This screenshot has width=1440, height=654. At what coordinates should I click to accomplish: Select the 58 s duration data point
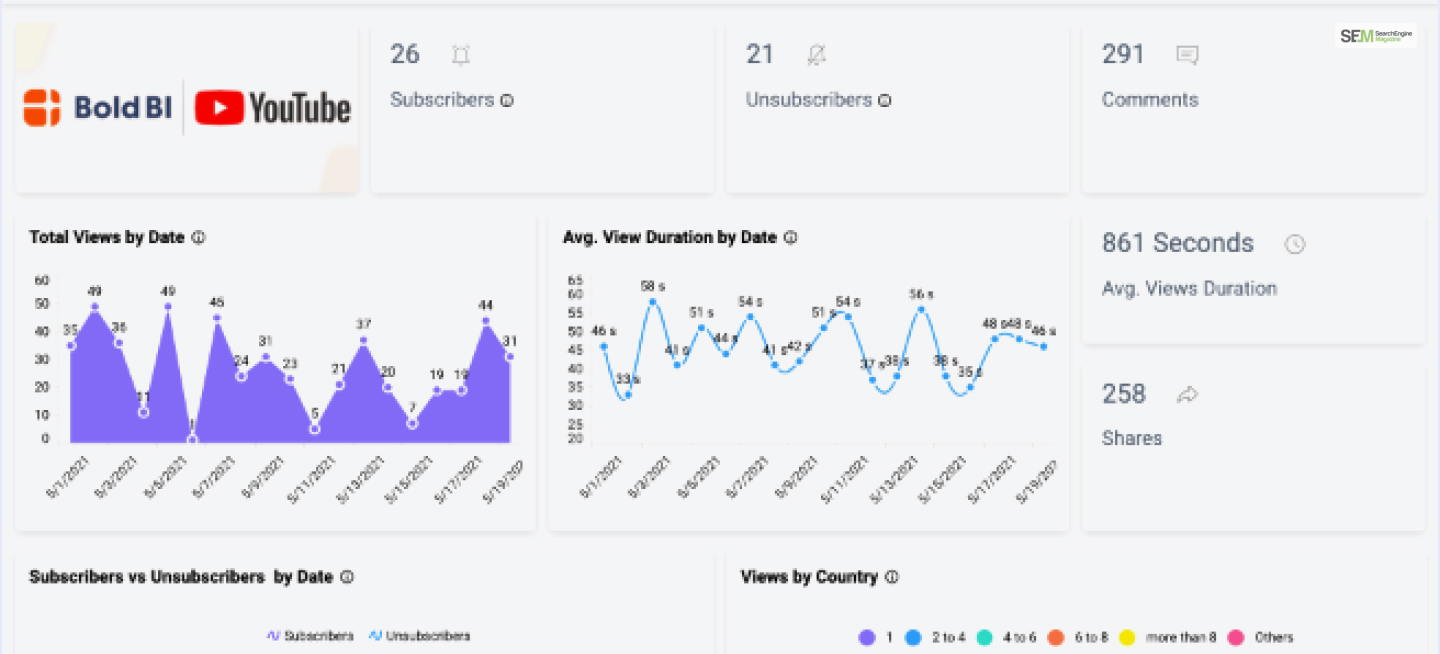click(653, 301)
